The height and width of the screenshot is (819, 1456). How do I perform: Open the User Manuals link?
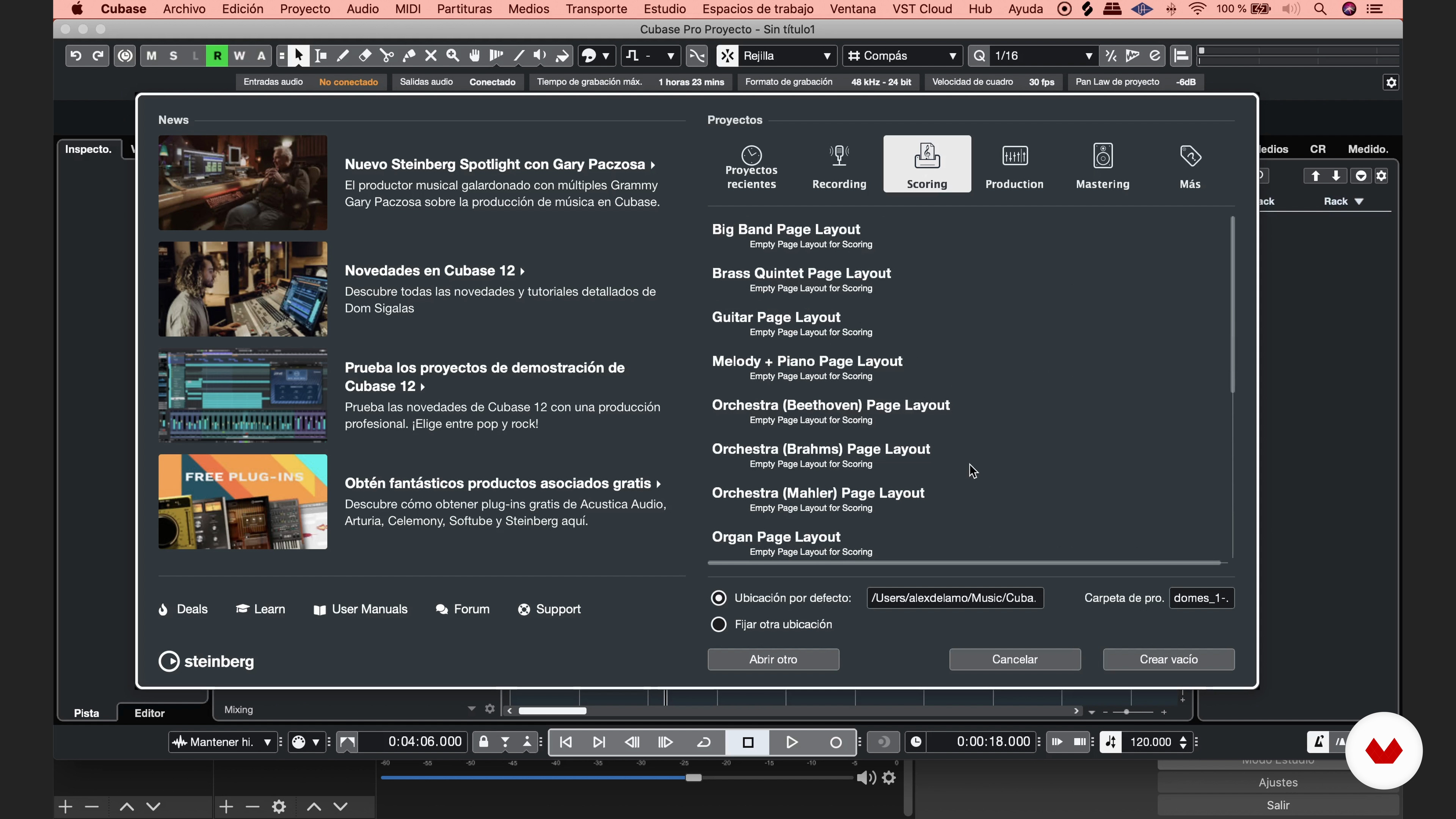point(360,609)
